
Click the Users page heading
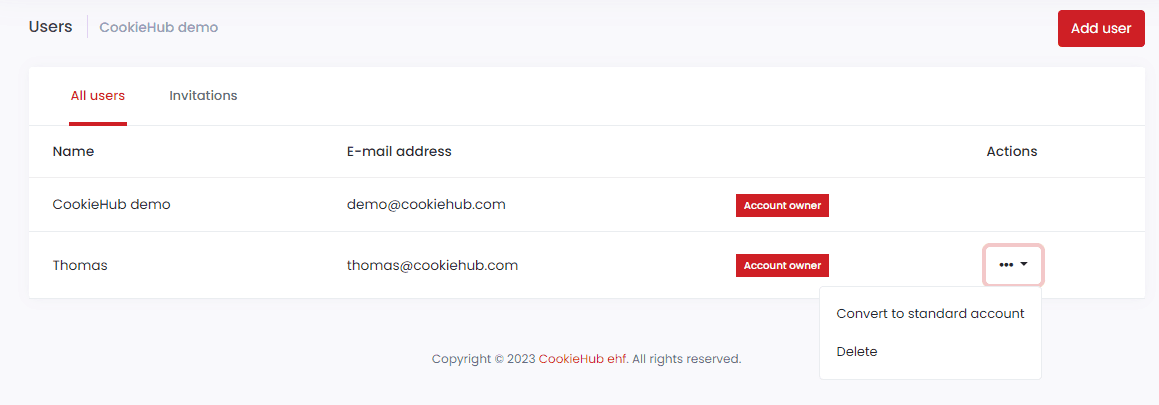50,27
